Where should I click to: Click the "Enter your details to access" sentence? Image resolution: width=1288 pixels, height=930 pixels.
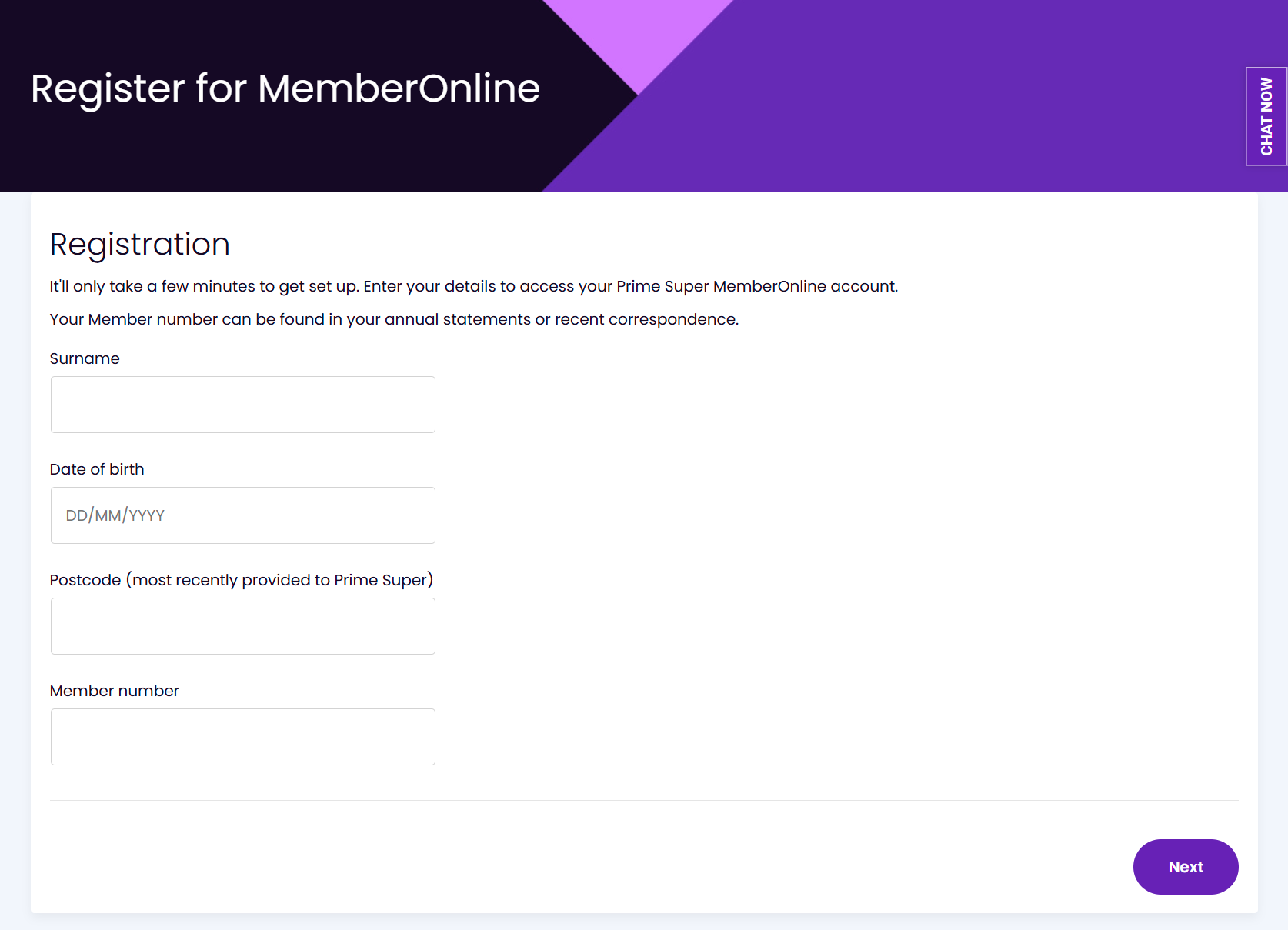630,286
